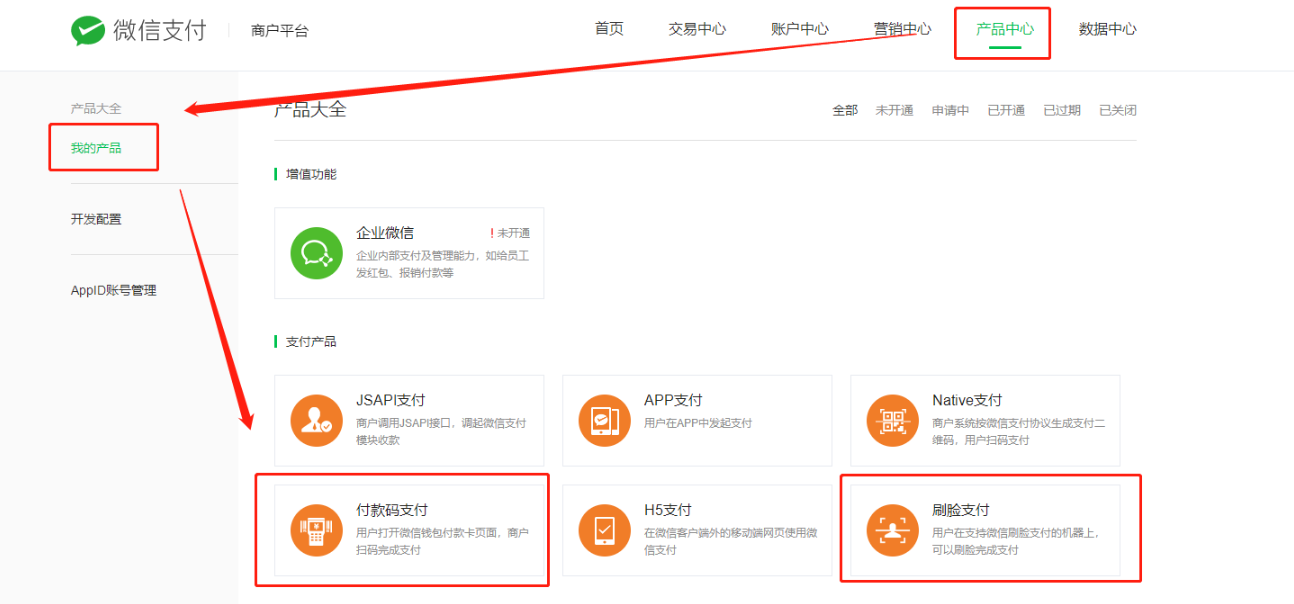Filter products by 已开通 status

1006,111
